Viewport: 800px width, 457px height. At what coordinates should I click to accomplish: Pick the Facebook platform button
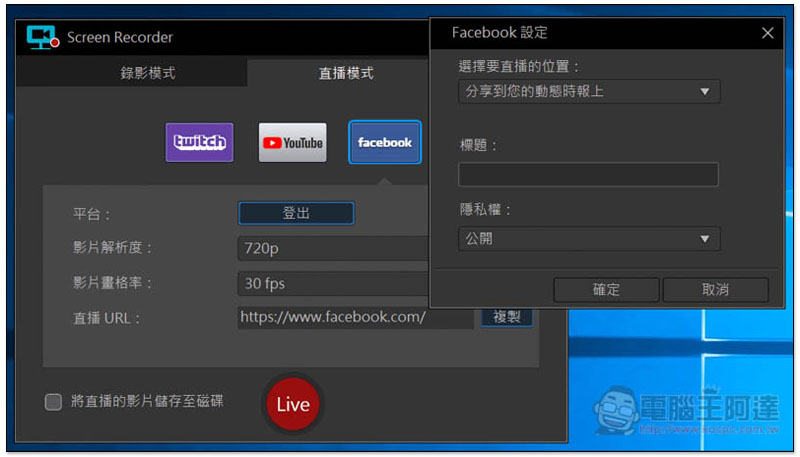385,142
